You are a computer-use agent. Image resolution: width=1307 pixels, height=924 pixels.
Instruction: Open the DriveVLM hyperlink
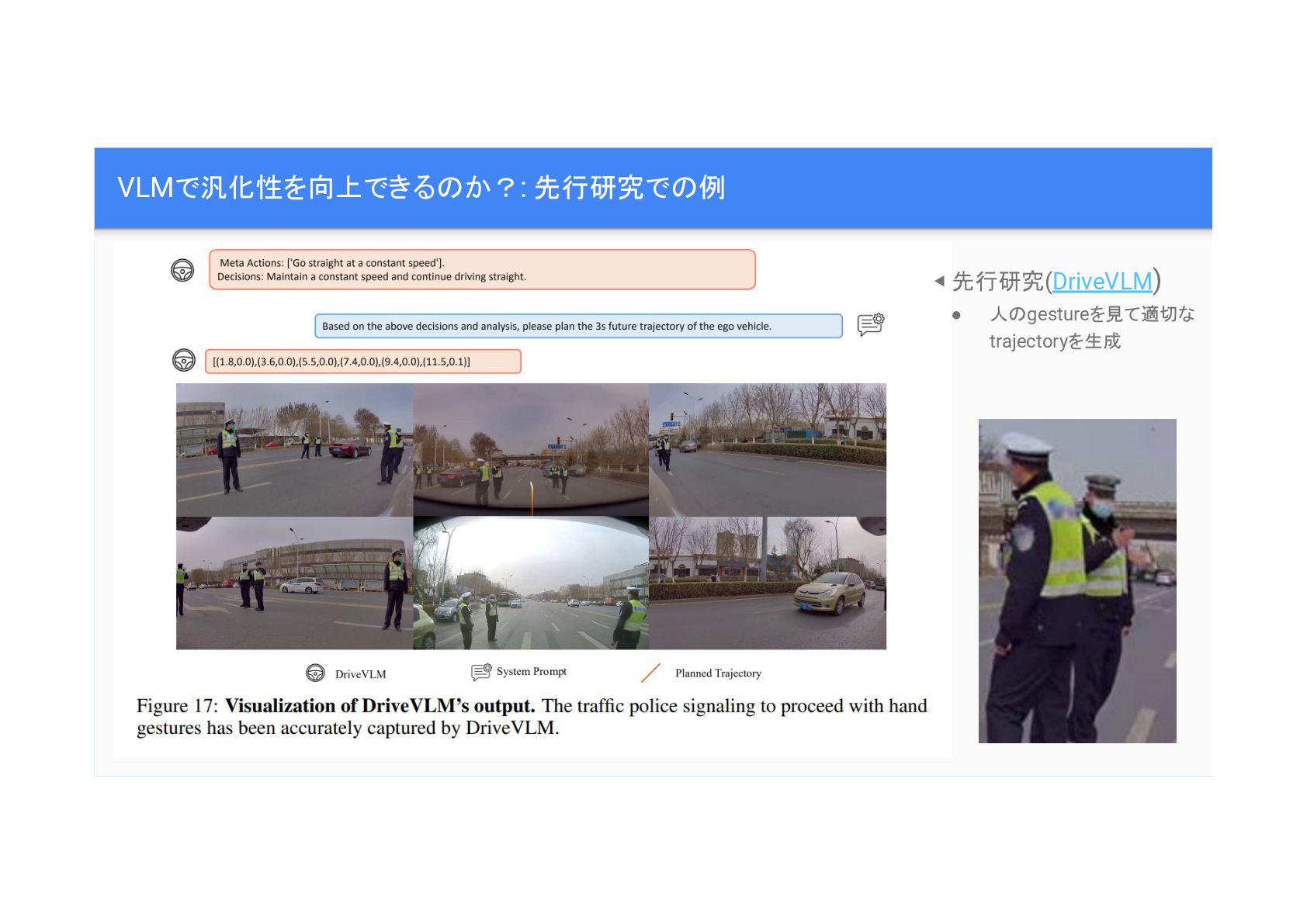1102,281
